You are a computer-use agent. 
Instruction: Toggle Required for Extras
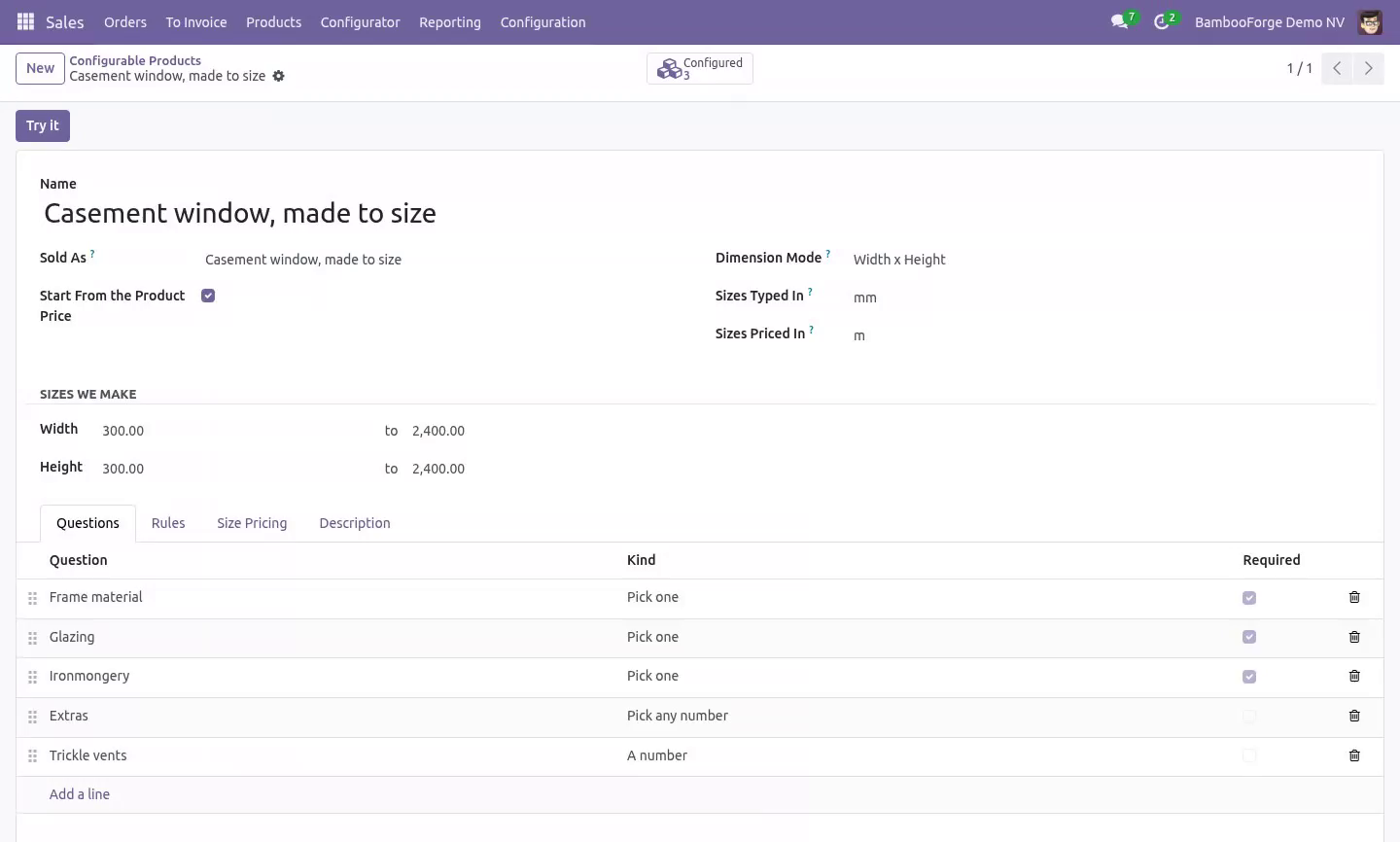click(1249, 717)
